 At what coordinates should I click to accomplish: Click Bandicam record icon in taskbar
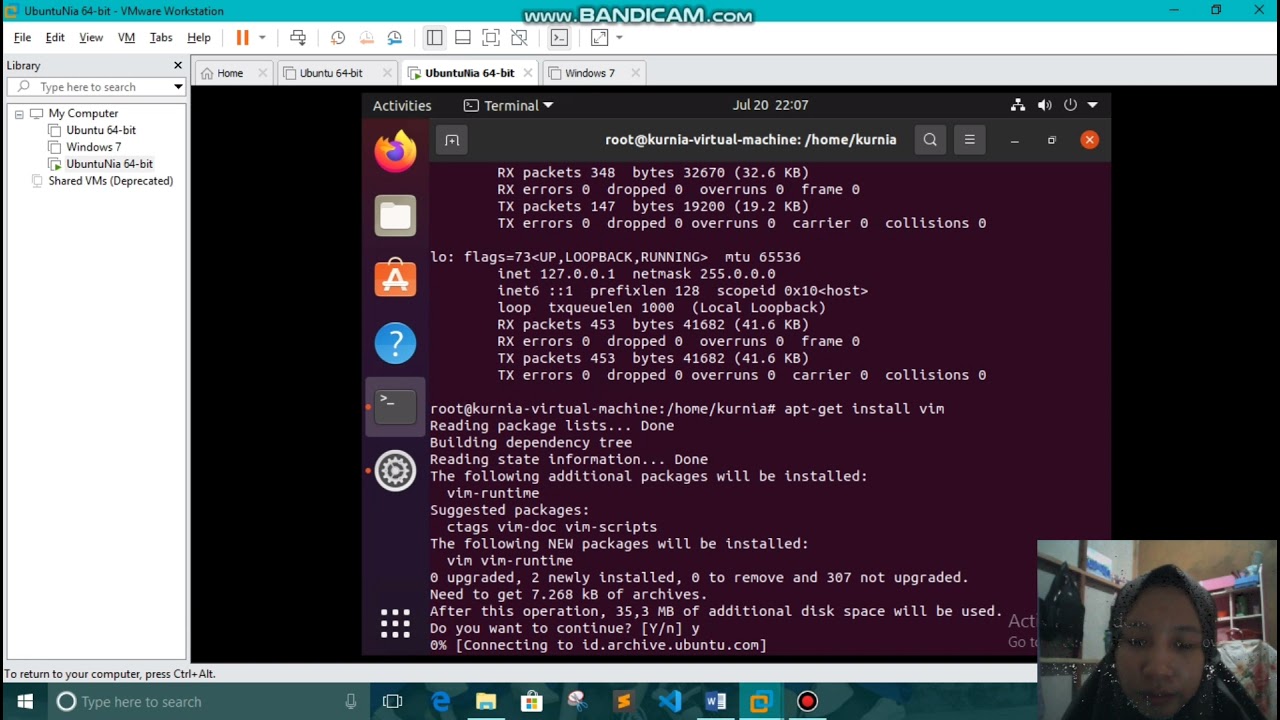click(x=807, y=702)
